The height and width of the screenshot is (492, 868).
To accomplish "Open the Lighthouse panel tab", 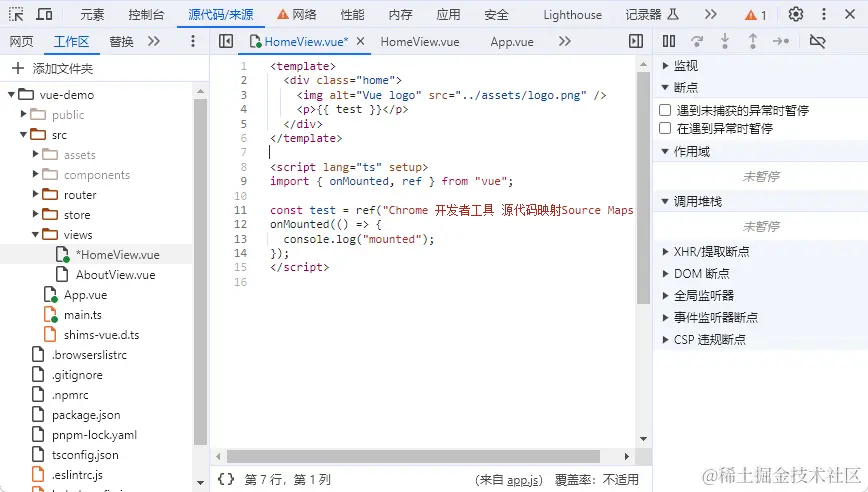I will [572, 15].
